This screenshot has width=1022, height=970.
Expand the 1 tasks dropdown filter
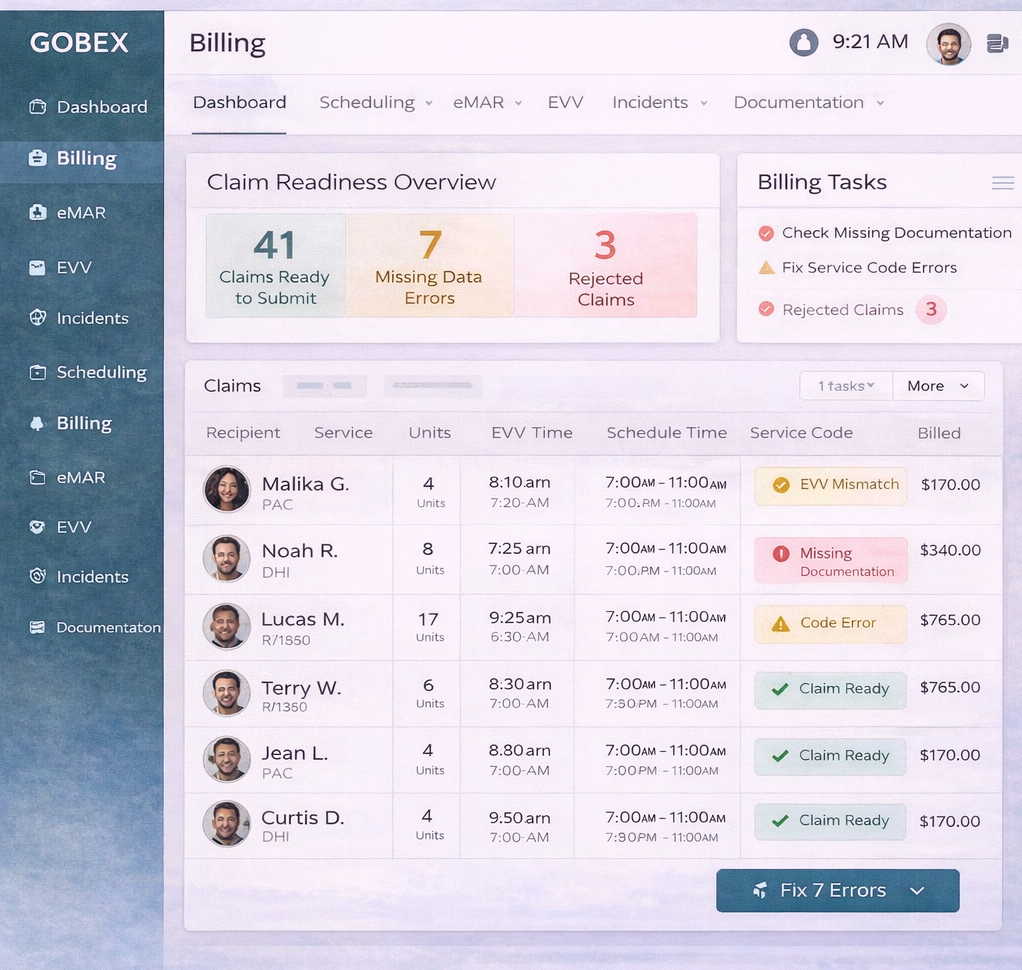(x=846, y=386)
